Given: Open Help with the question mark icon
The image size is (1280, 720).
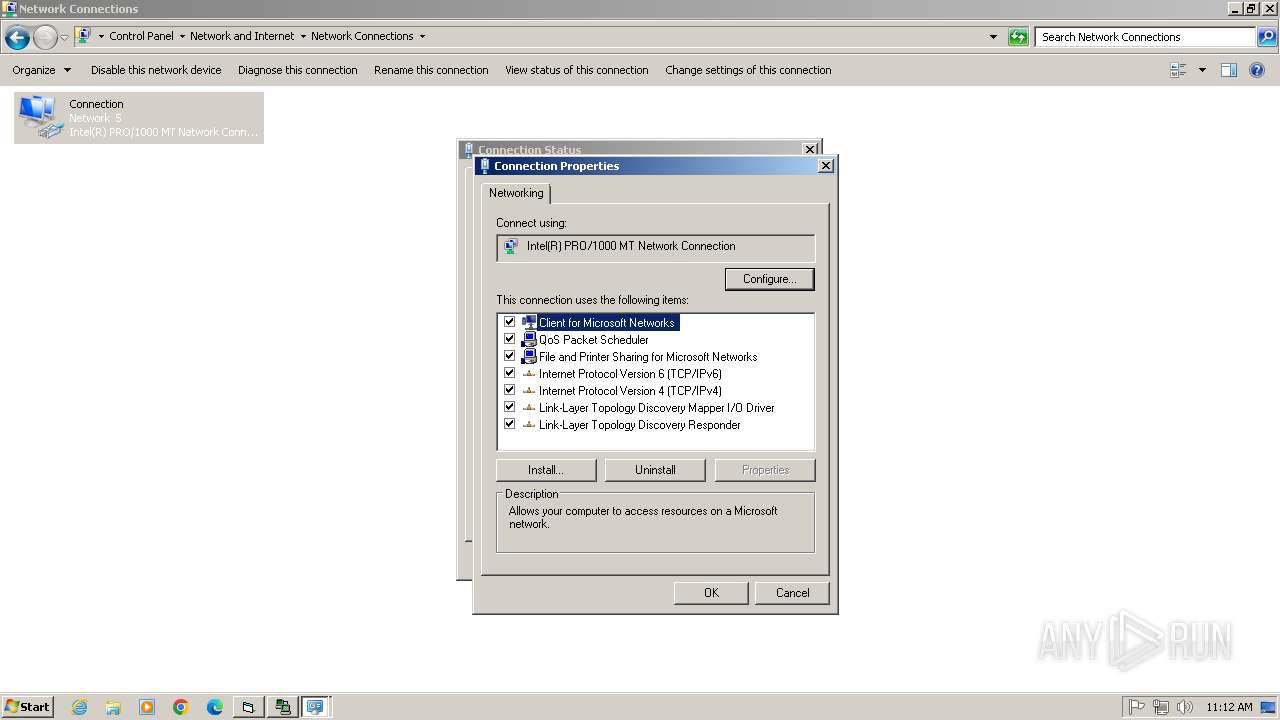Looking at the screenshot, I should (1257, 70).
